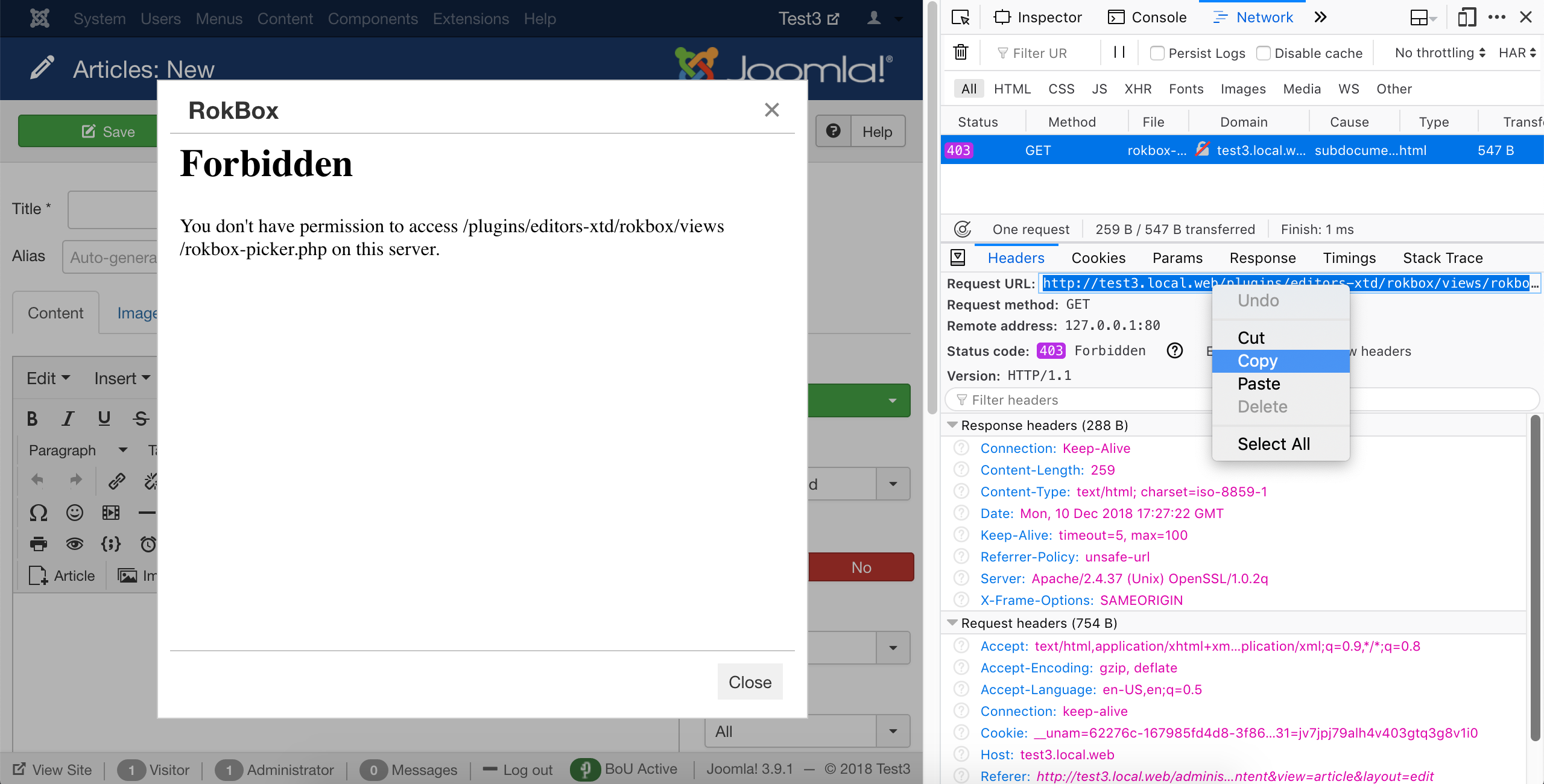Open the Insert menu in editor
This screenshot has height=784, width=1544.
122,378
